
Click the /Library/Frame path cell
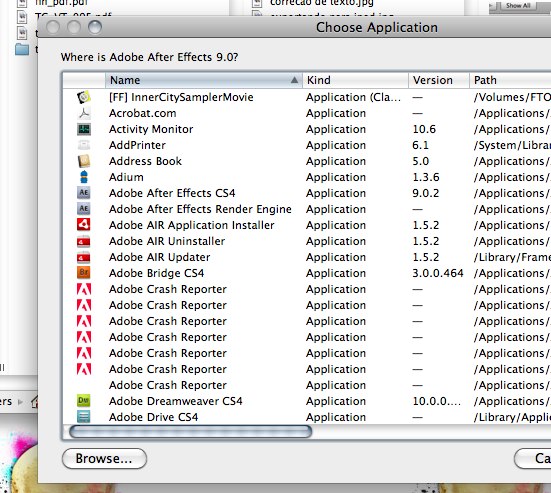tap(512, 257)
